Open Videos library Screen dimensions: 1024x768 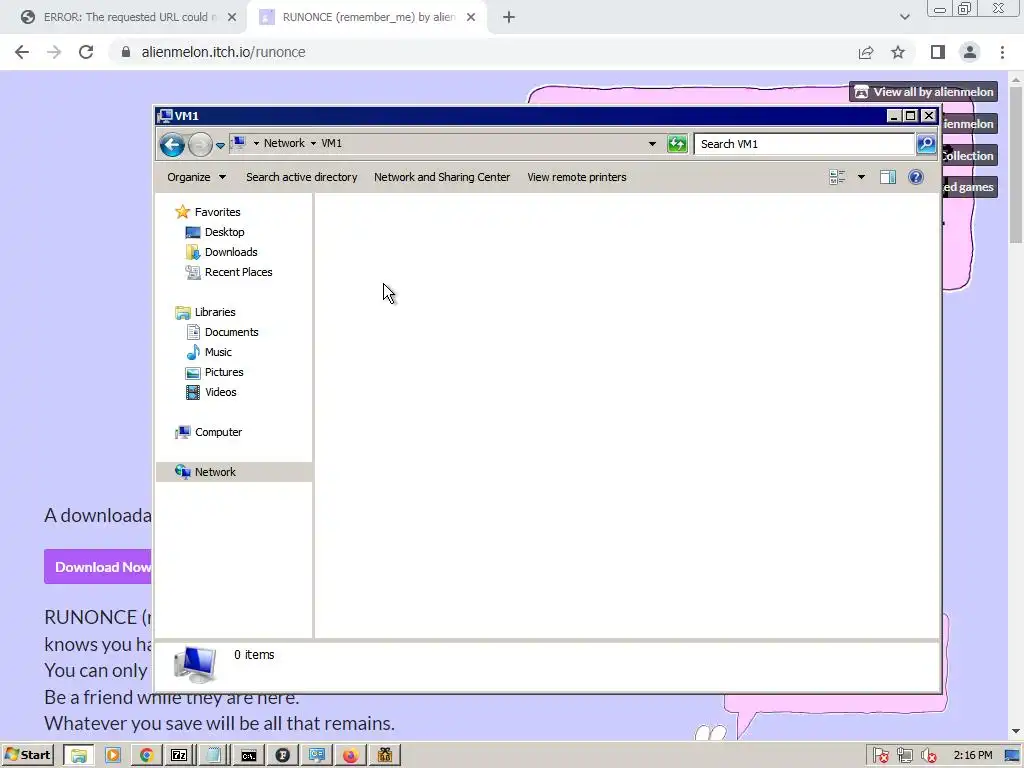(221, 392)
